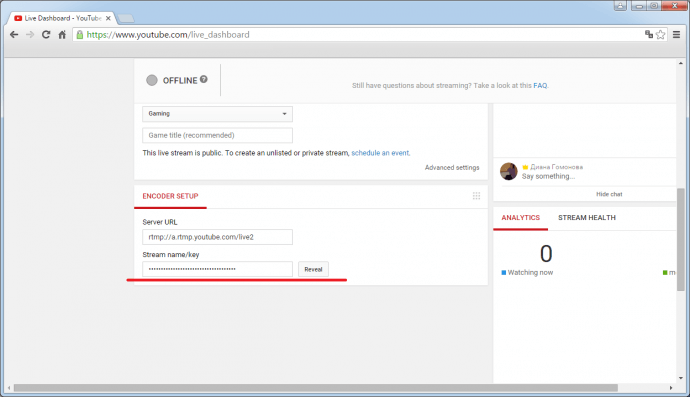Click the OFFLINE status indicator circle

point(152,80)
